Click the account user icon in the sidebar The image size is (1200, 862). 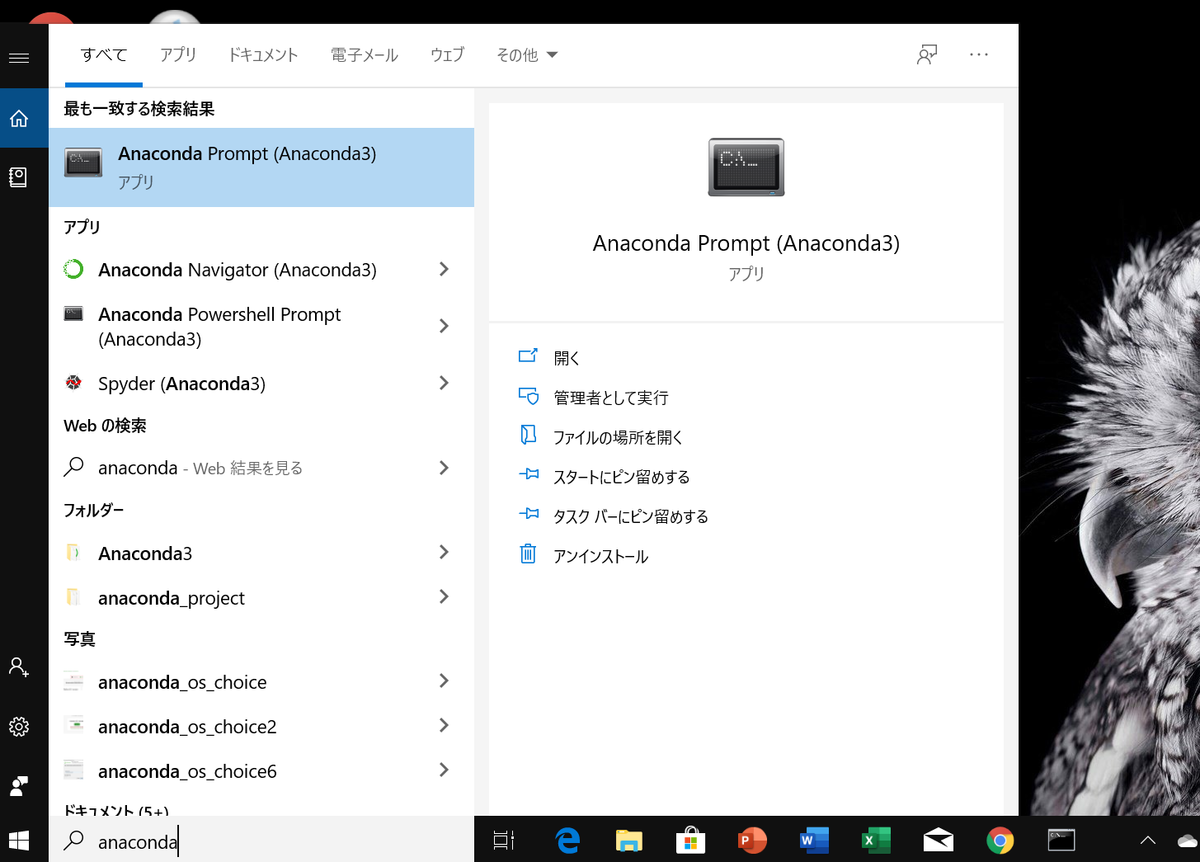point(18,667)
